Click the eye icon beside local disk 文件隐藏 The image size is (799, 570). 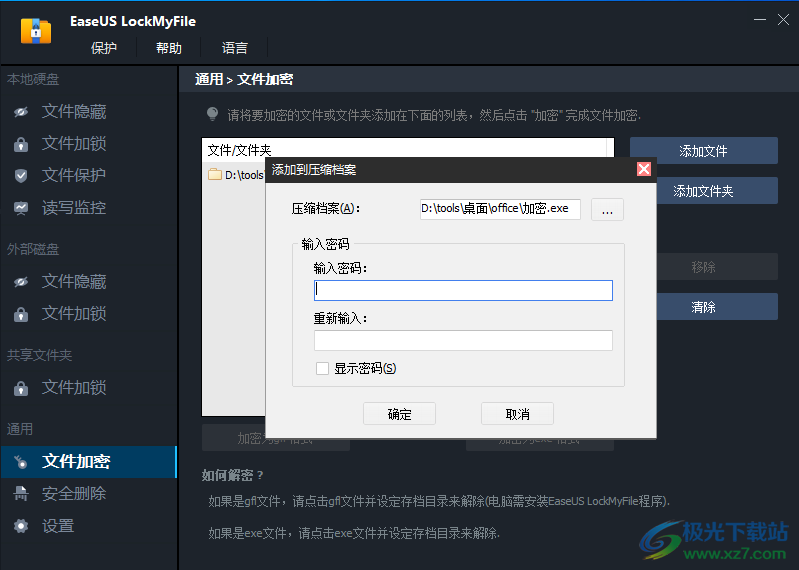(21, 112)
